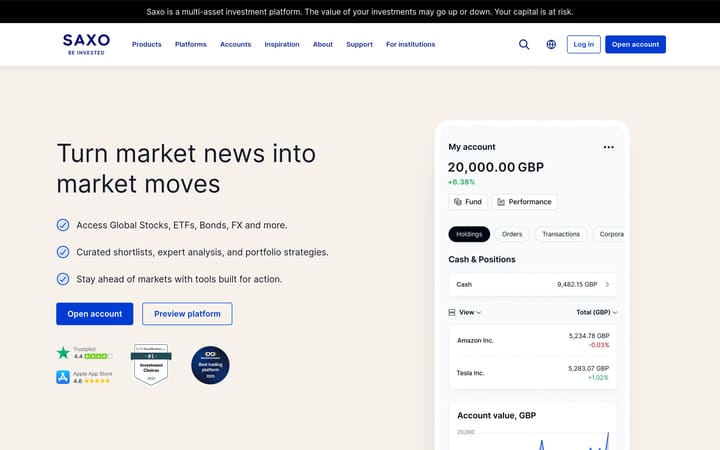Image resolution: width=720 pixels, height=450 pixels.
Task: Click the risk warning banner text
Action: point(360,11)
